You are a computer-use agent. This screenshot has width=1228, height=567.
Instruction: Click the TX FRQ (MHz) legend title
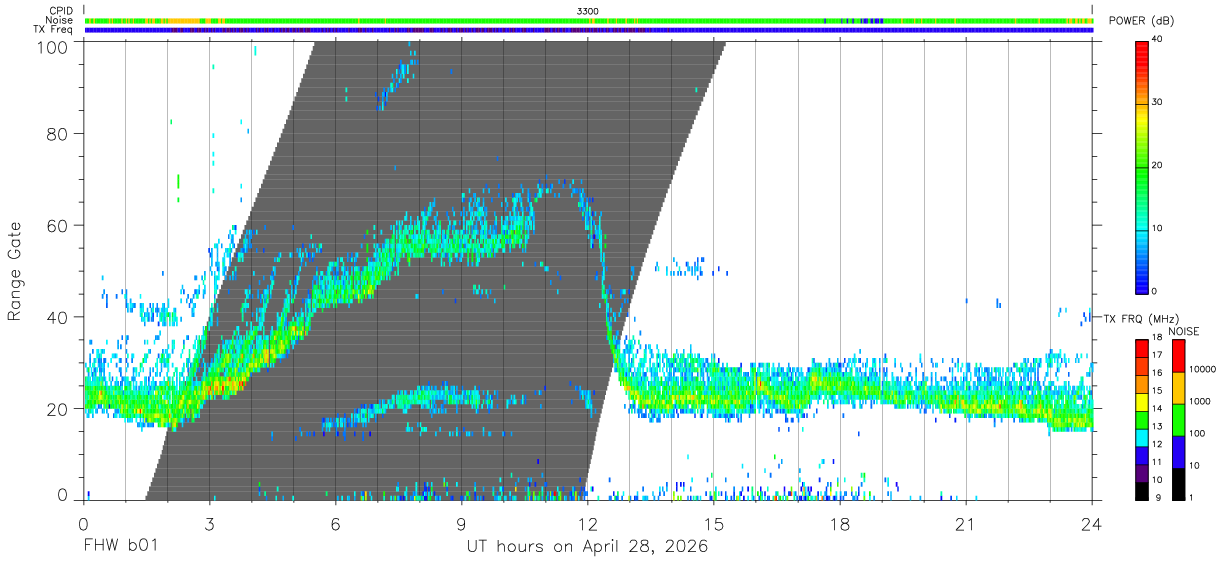tap(1143, 318)
